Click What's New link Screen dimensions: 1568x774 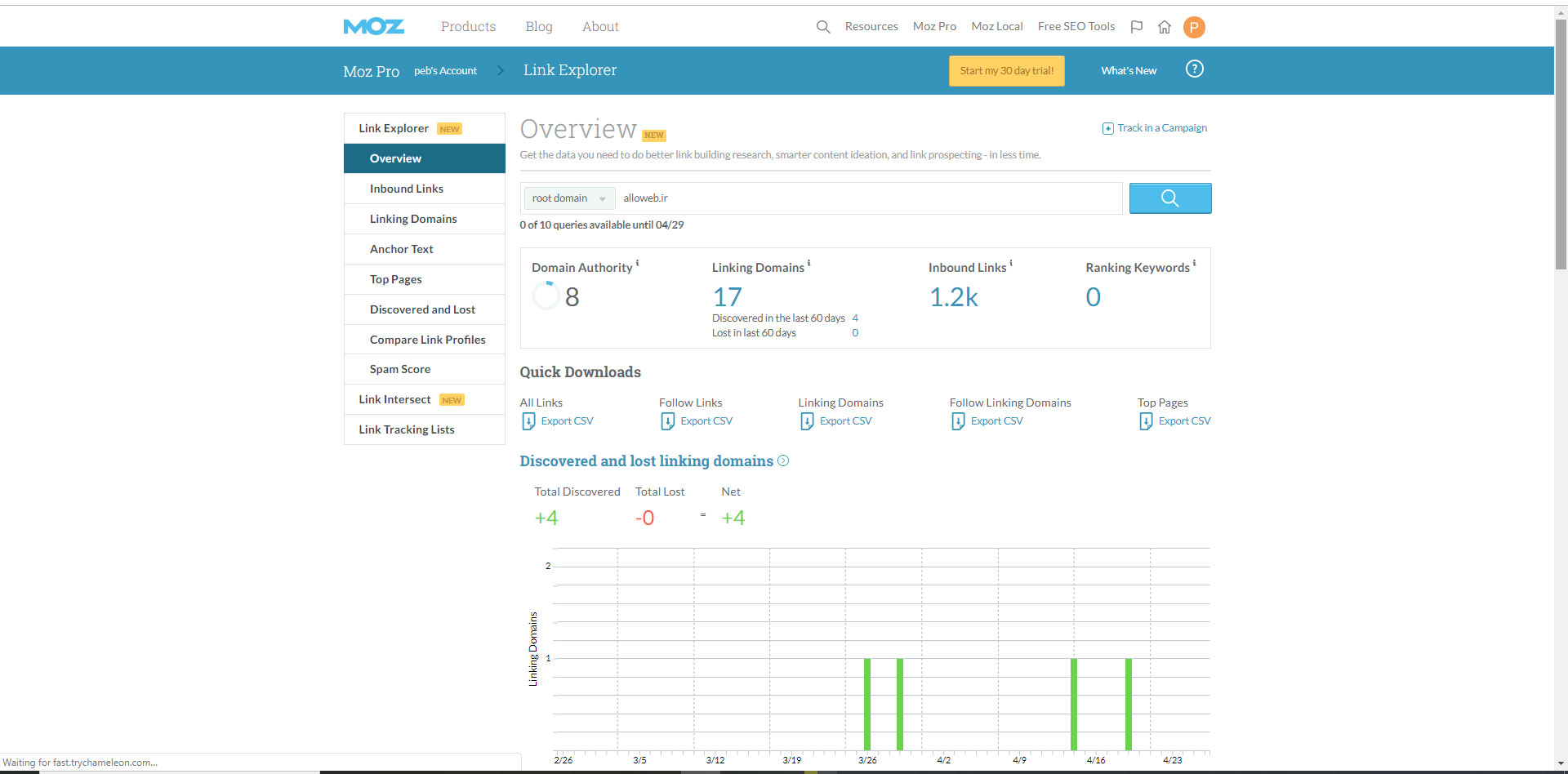pos(1129,71)
